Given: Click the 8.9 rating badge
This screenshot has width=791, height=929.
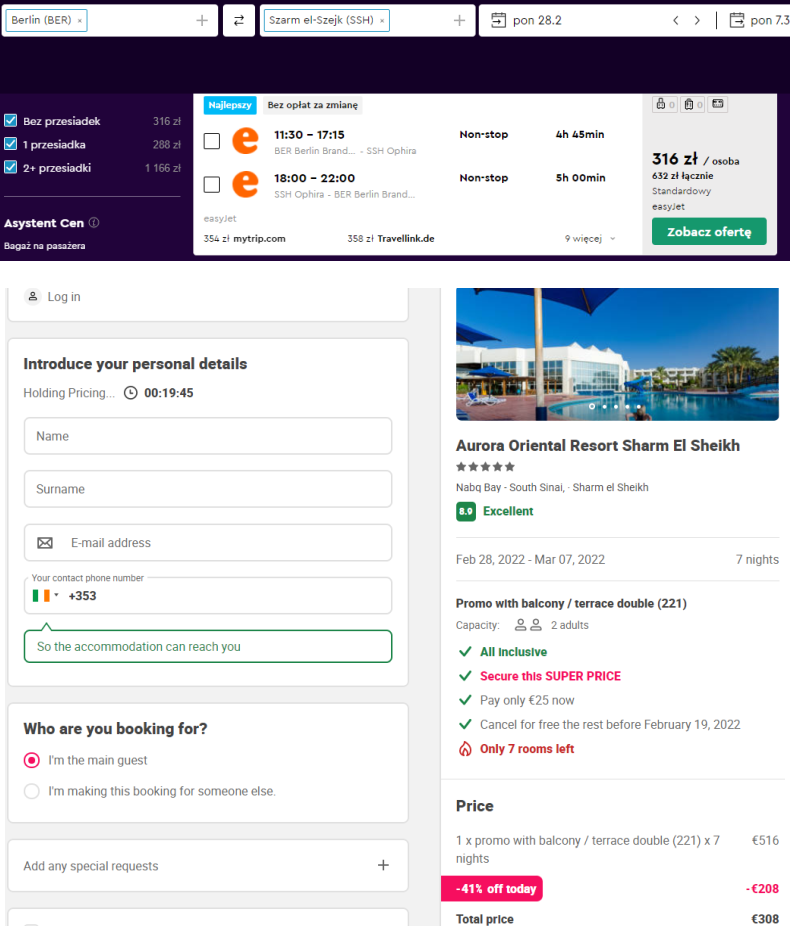Looking at the screenshot, I should [466, 511].
